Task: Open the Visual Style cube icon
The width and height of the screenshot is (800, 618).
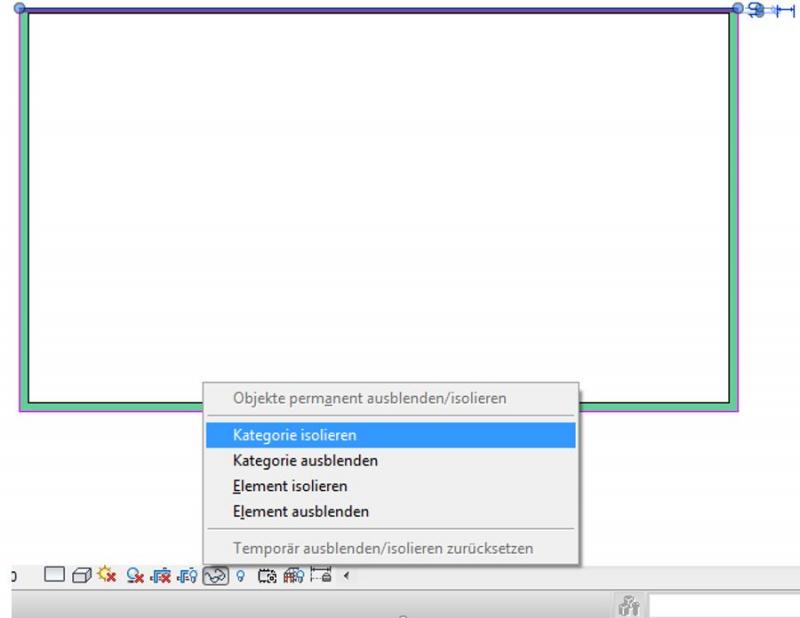Action: pos(81,576)
